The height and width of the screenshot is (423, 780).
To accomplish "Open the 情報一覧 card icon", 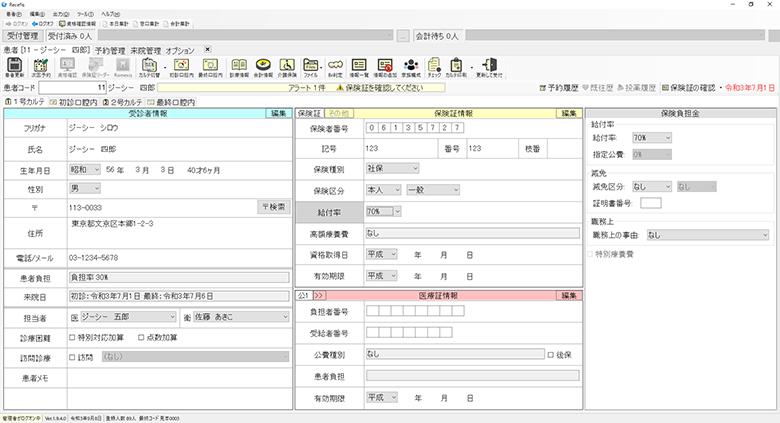I will coord(359,65).
